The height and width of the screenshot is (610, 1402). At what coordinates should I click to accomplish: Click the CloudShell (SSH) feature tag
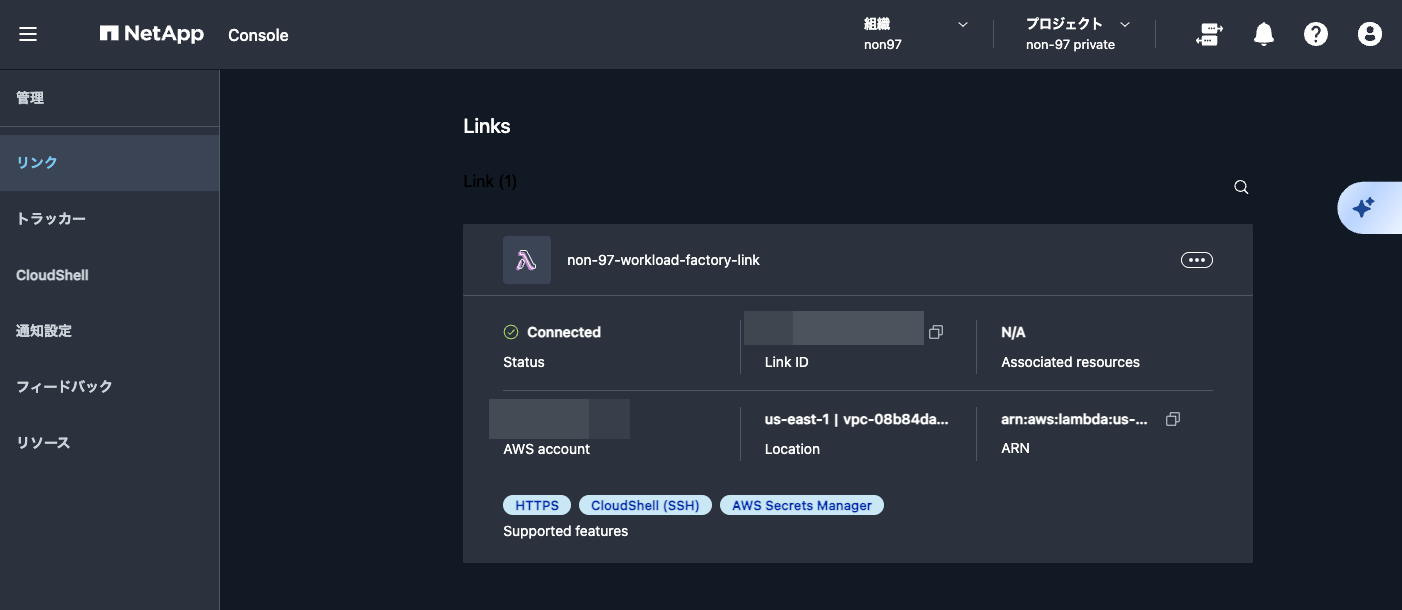[645, 505]
